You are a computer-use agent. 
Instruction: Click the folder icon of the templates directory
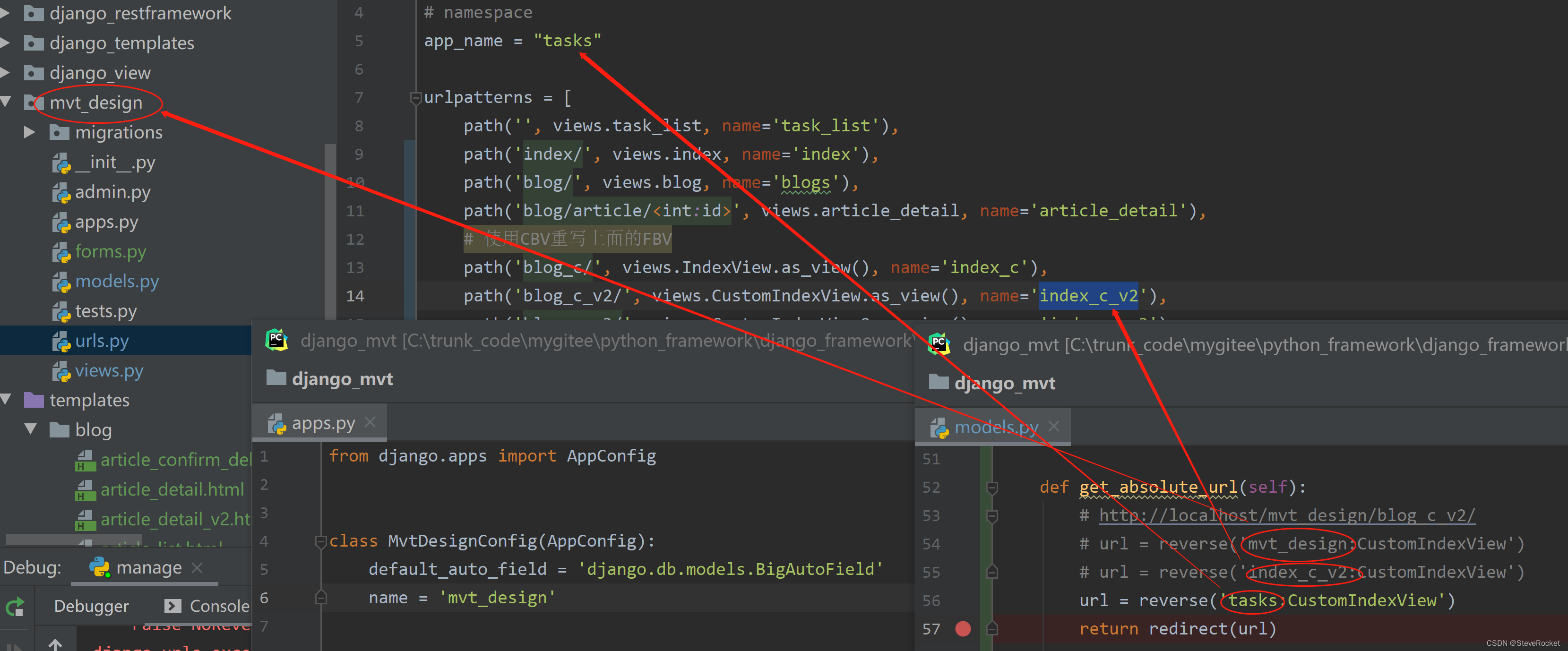[34, 400]
